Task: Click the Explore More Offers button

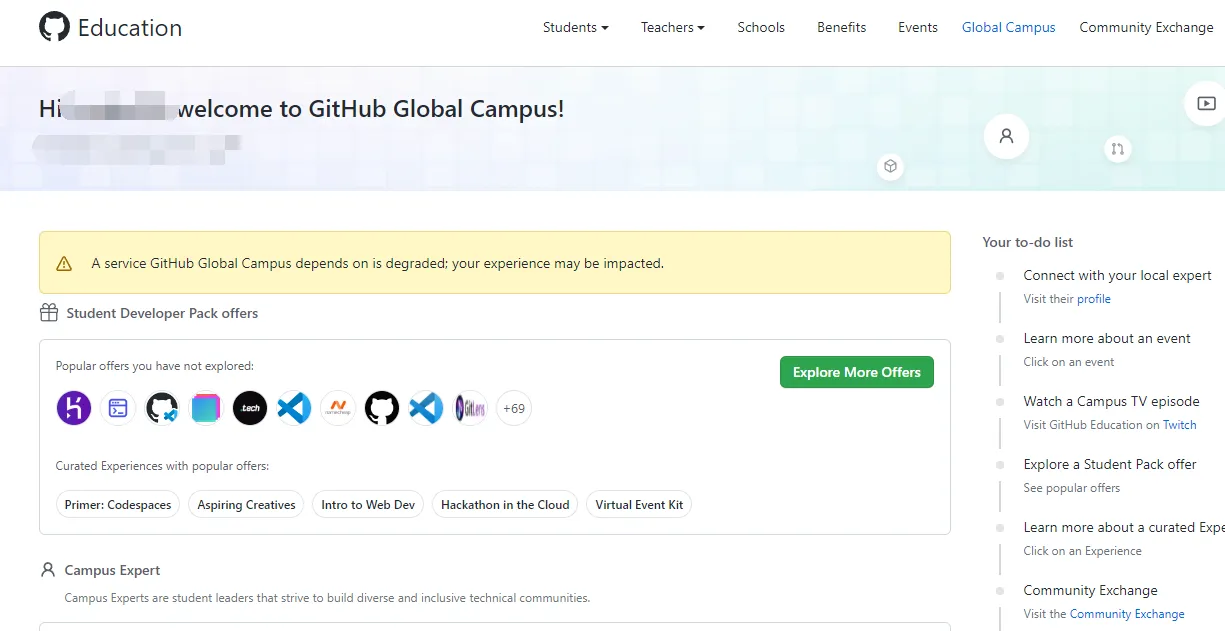Action: [856, 372]
